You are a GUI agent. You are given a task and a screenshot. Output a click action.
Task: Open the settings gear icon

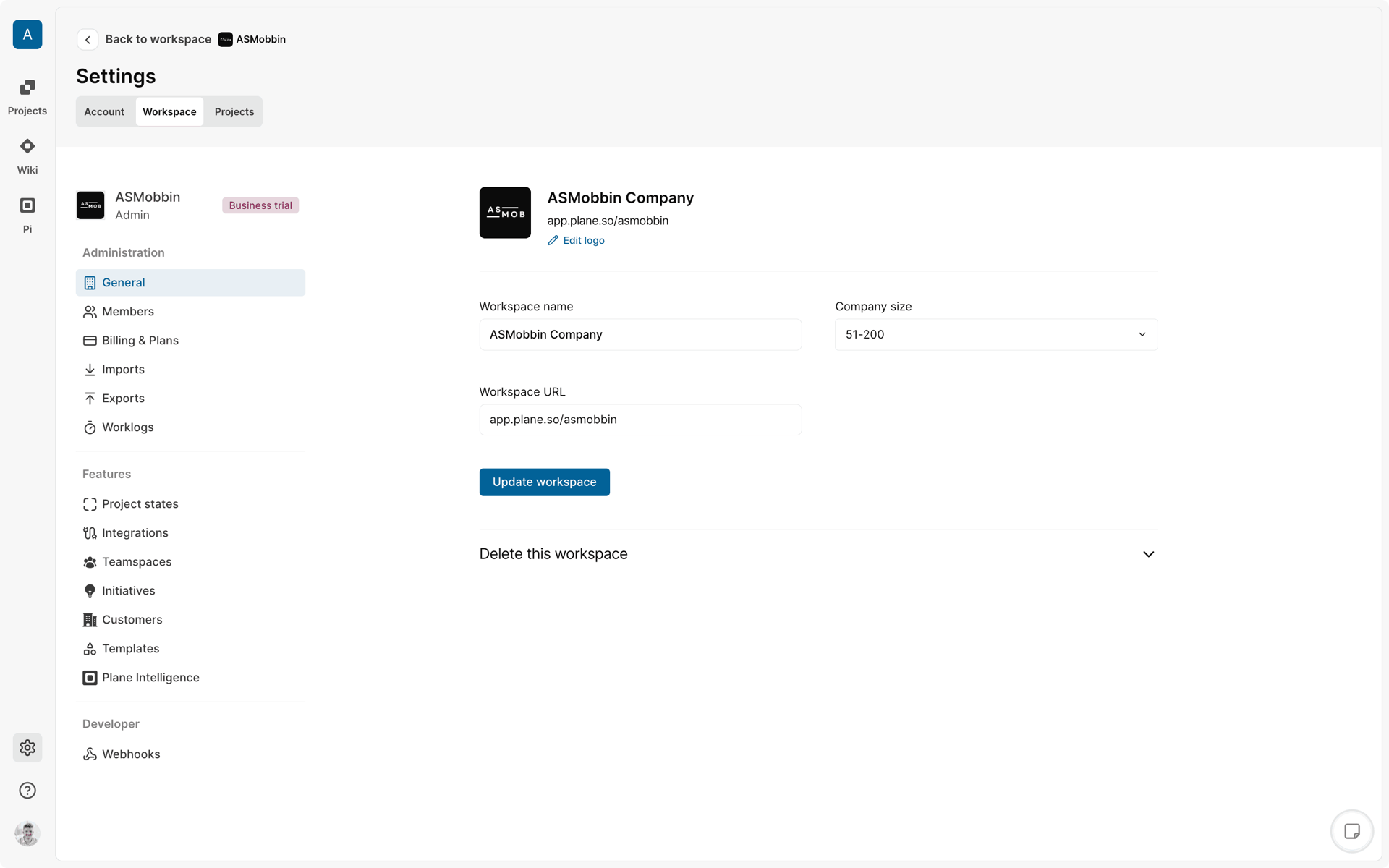tap(27, 748)
